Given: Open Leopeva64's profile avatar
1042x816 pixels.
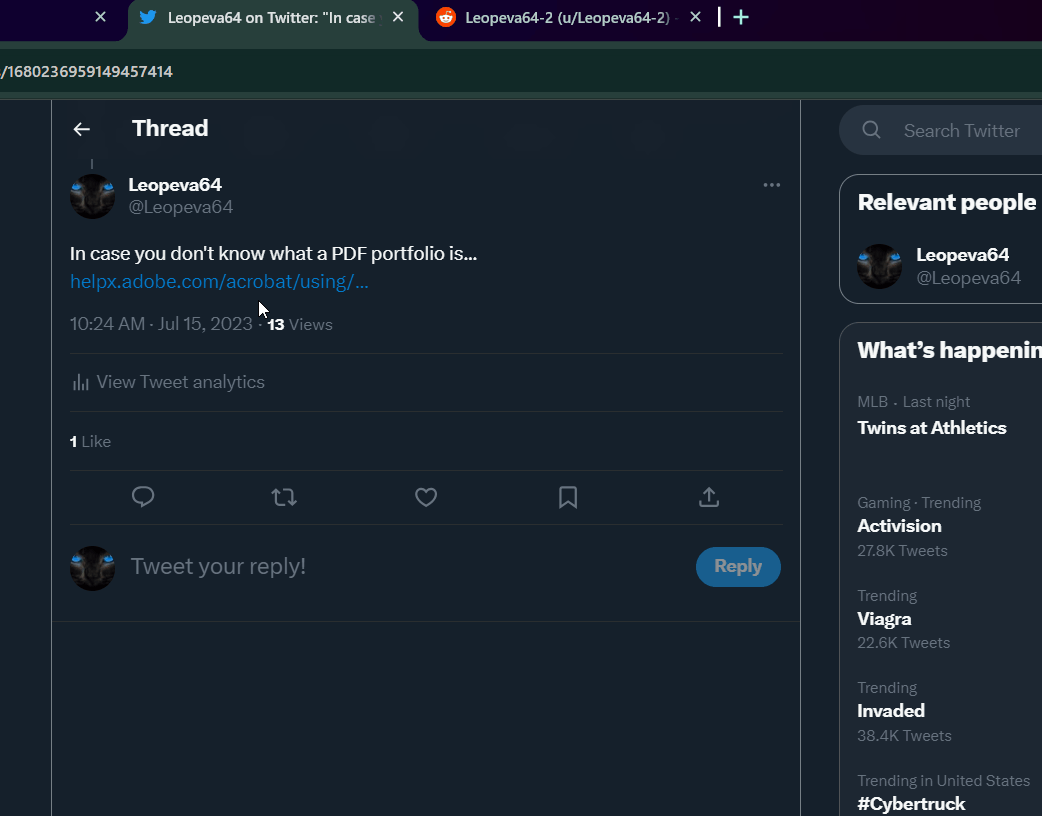Looking at the screenshot, I should [x=92, y=195].
